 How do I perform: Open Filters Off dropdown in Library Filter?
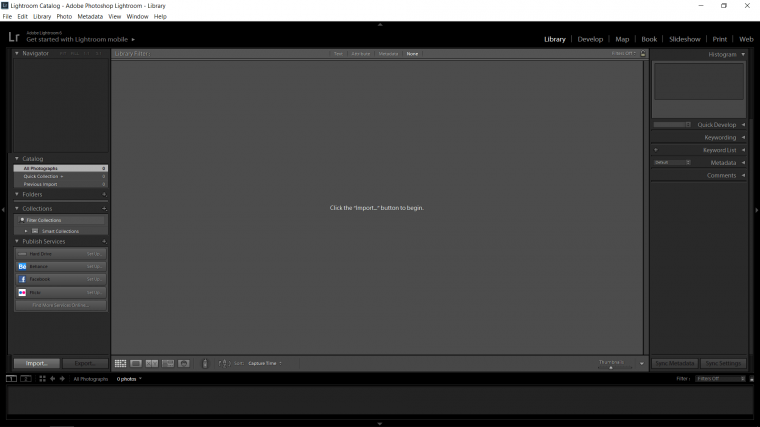pyautogui.click(x=624, y=53)
